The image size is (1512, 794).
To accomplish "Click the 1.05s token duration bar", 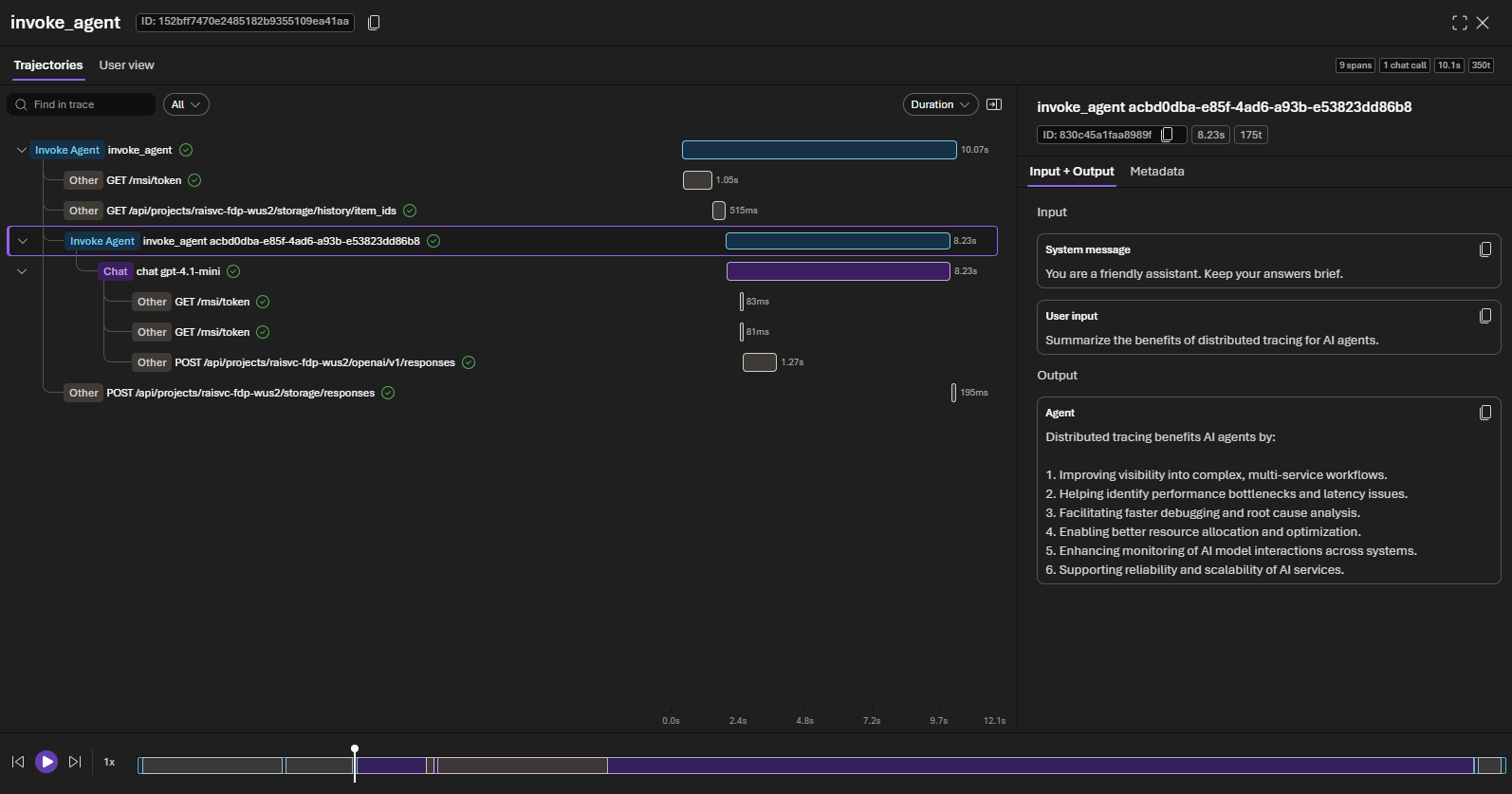I will click(x=697, y=180).
